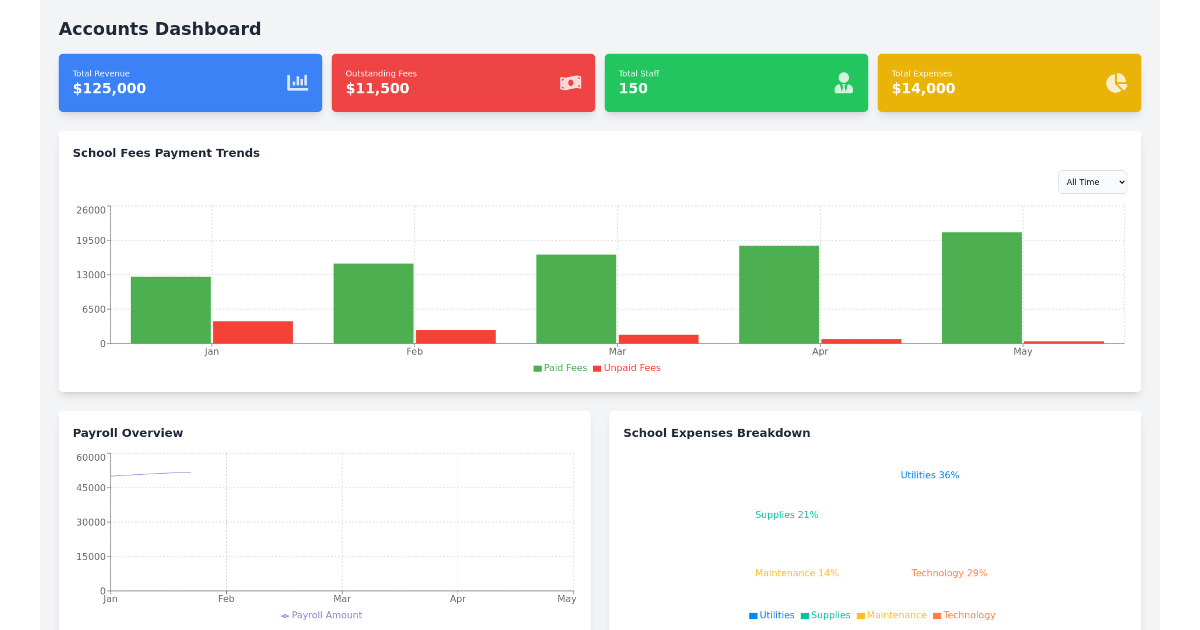
Task: Click the orange Technology legend marker
Action: 937,615
